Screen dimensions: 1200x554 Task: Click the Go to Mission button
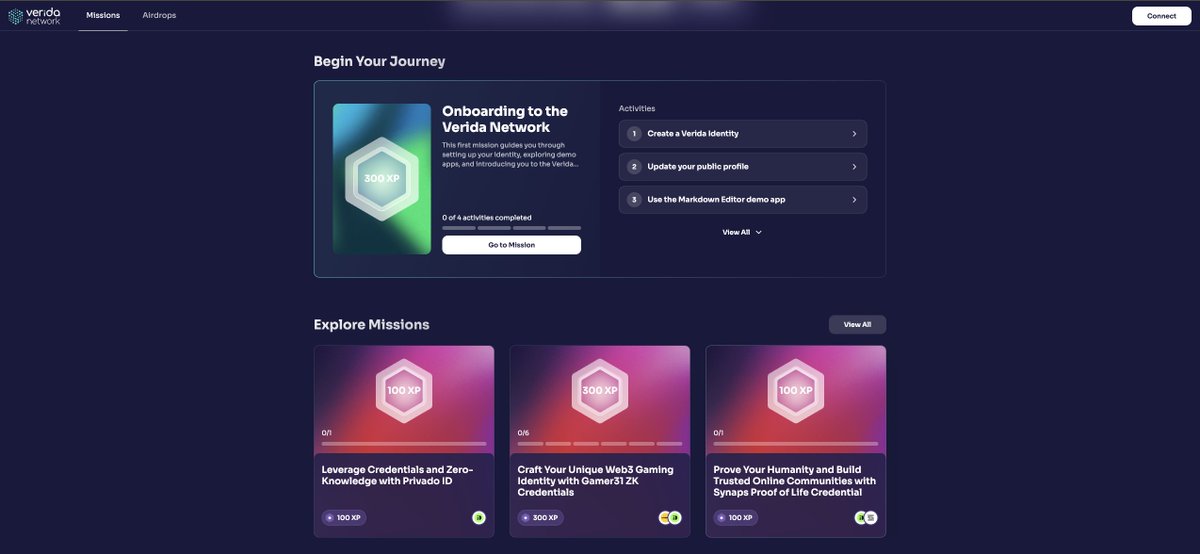tap(511, 245)
